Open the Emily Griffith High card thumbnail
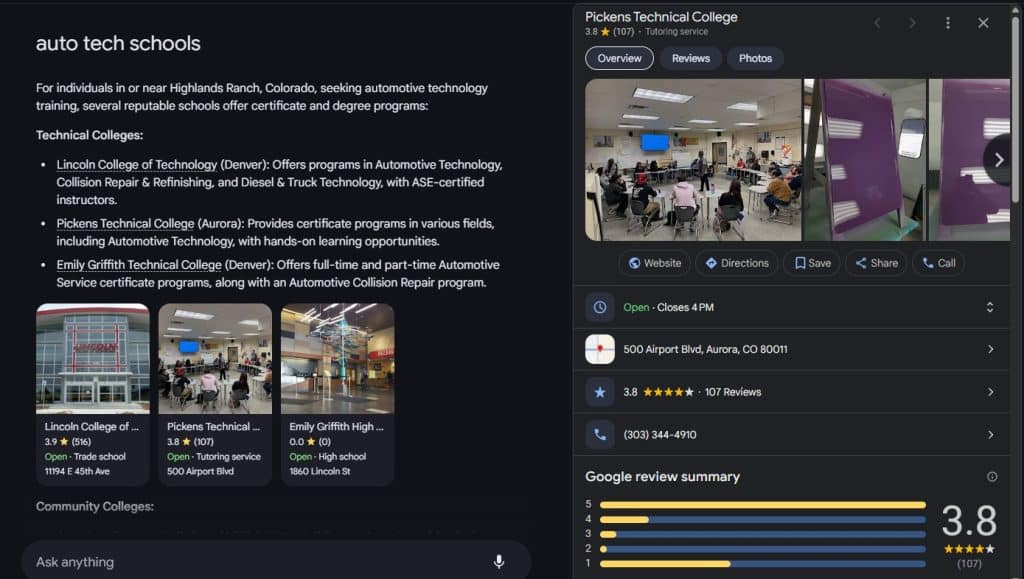 338,358
